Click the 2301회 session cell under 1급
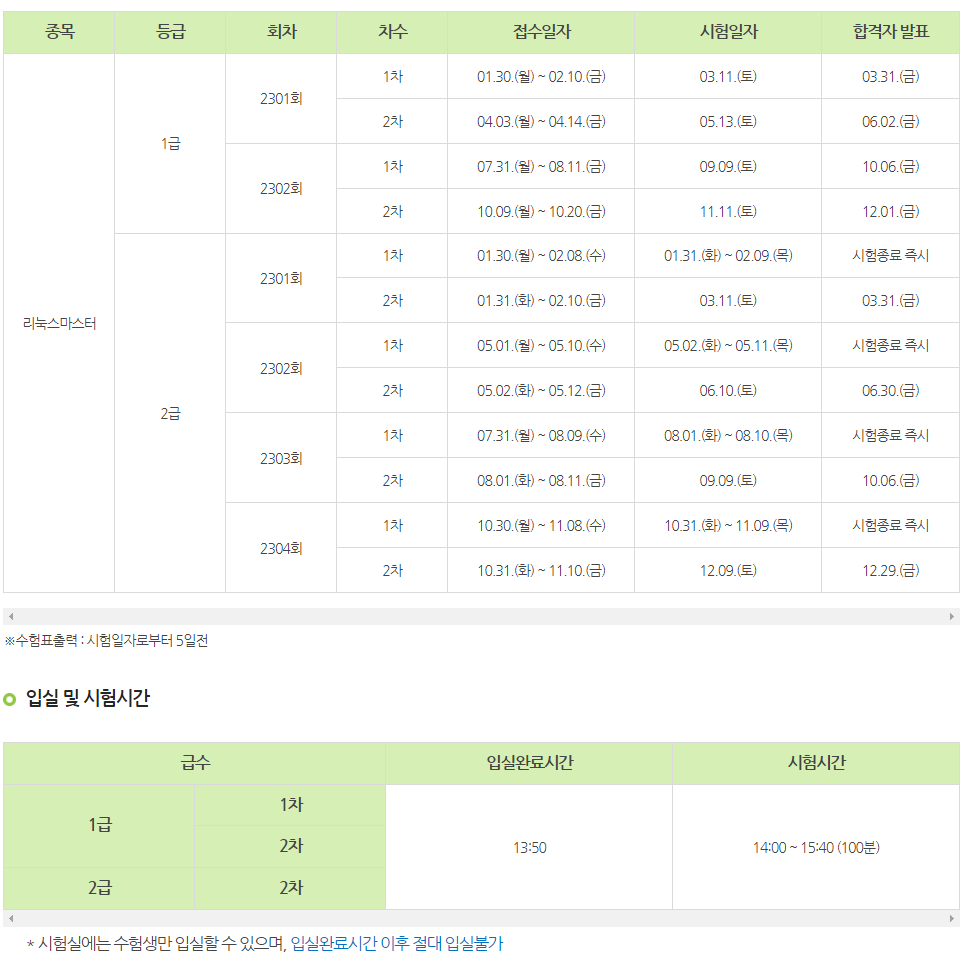Viewport: 967px width, 957px height. pyautogui.click(x=281, y=98)
